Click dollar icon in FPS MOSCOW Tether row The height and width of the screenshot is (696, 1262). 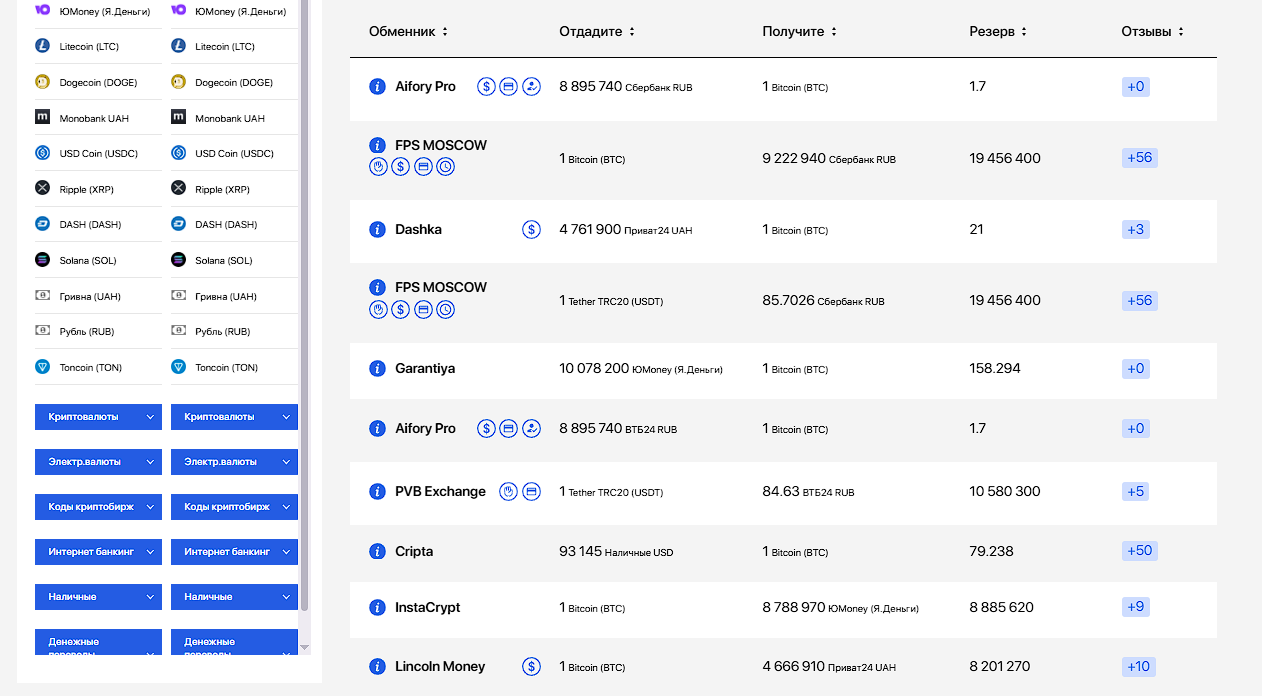400,310
